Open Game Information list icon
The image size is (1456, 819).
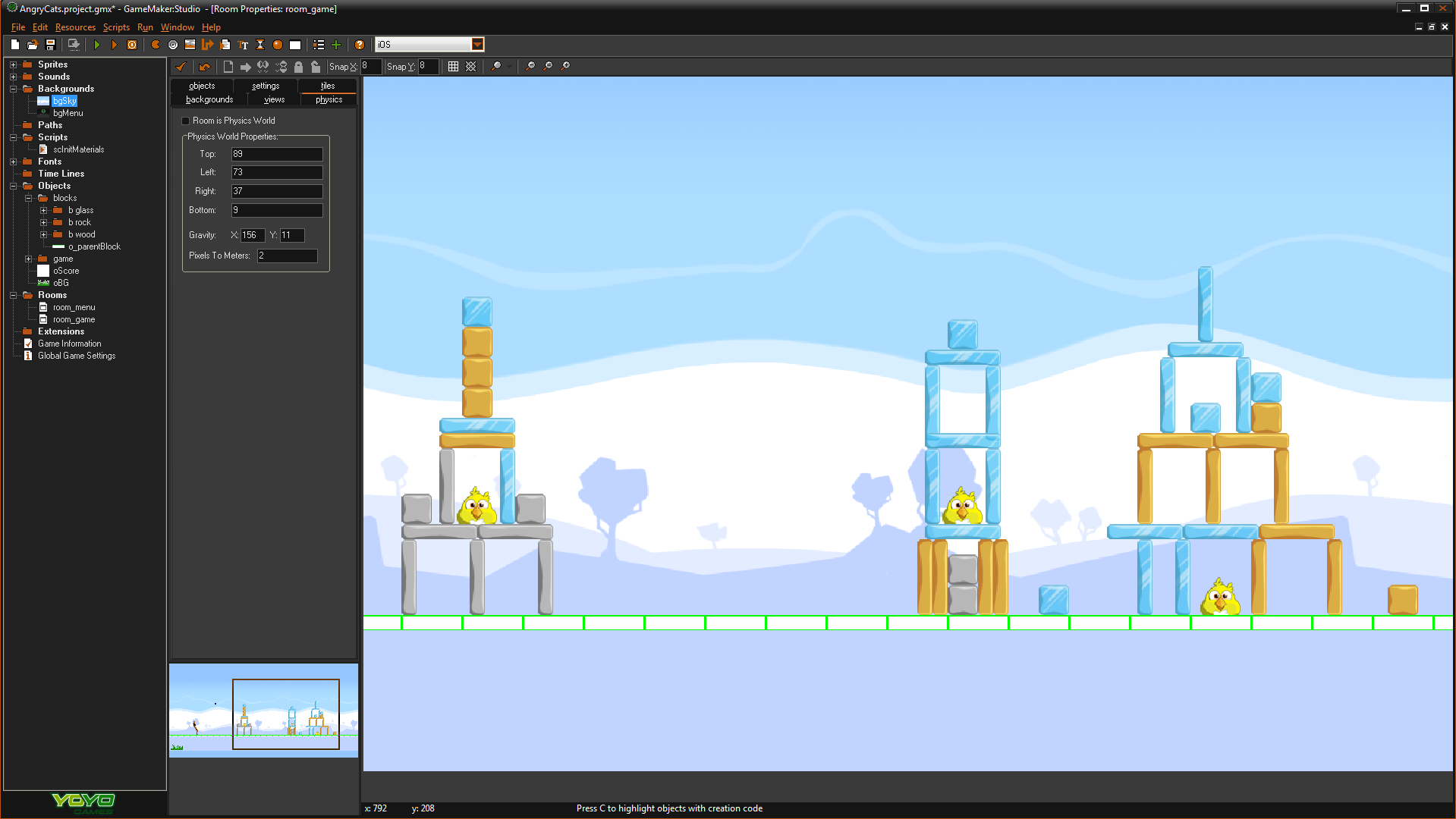coord(319,45)
